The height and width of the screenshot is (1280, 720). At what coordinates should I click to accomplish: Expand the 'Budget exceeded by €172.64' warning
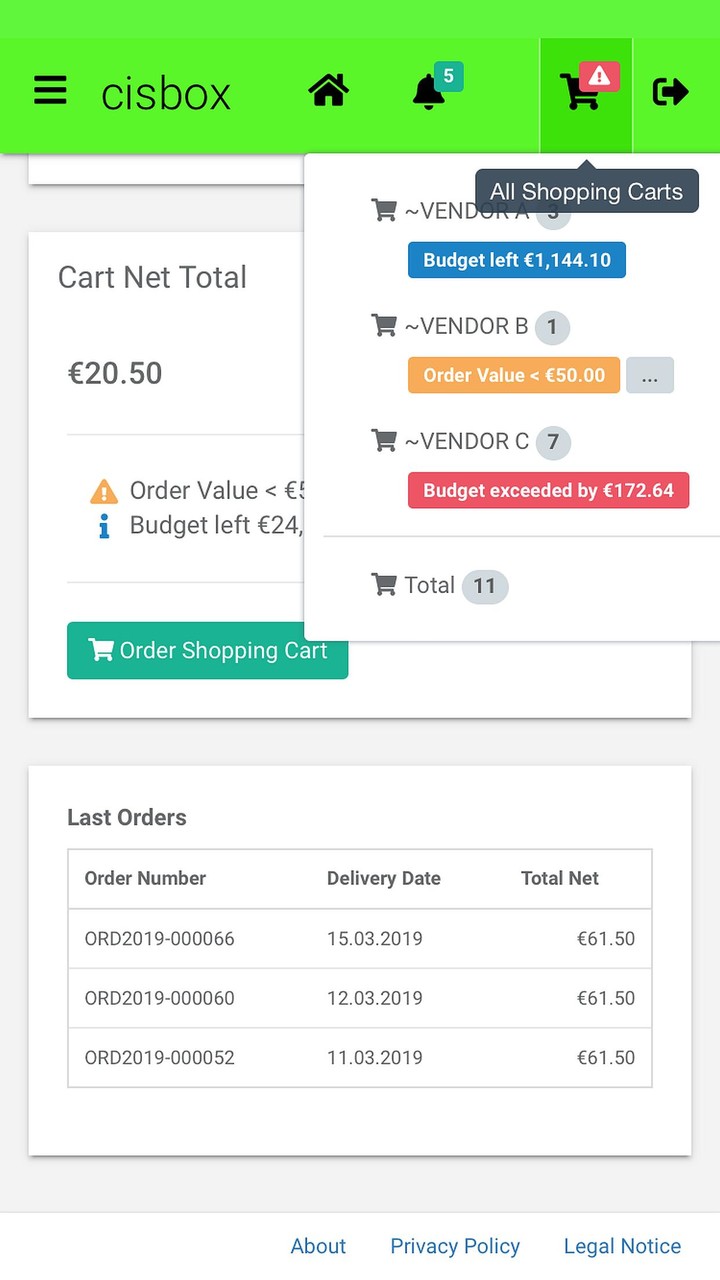coord(548,490)
